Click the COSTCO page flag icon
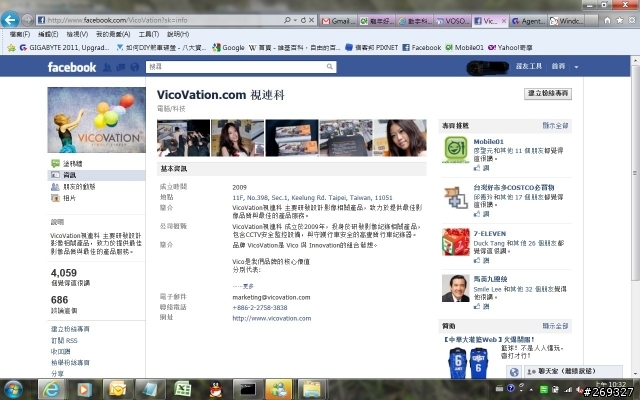This screenshot has height=400, width=640. [456, 197]
